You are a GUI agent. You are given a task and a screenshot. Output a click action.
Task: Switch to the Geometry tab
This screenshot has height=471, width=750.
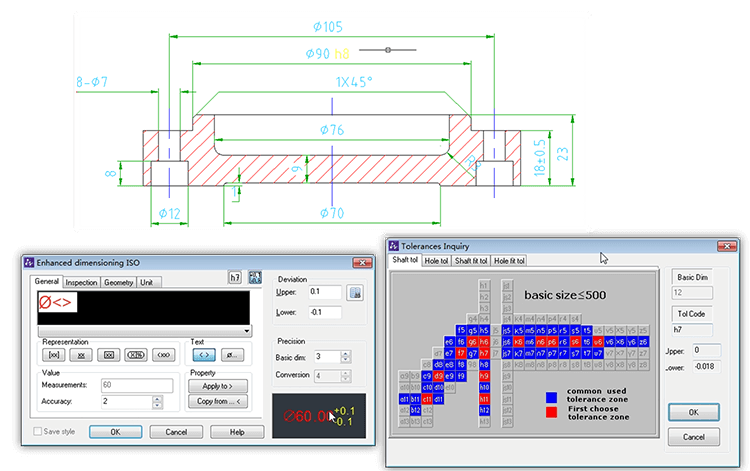click(x=119, y=282)
